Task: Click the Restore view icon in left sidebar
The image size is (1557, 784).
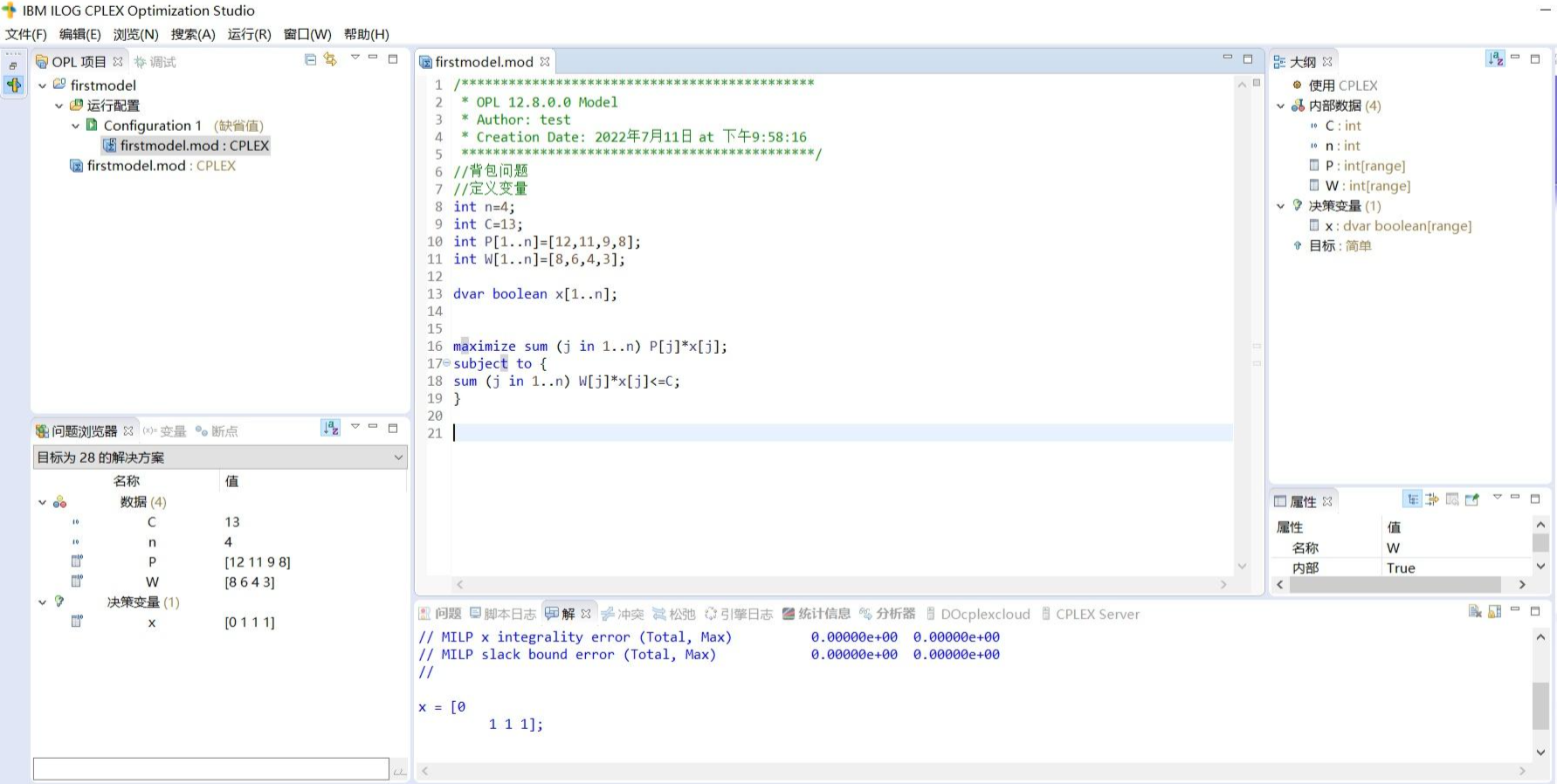Action: (13, 66)
